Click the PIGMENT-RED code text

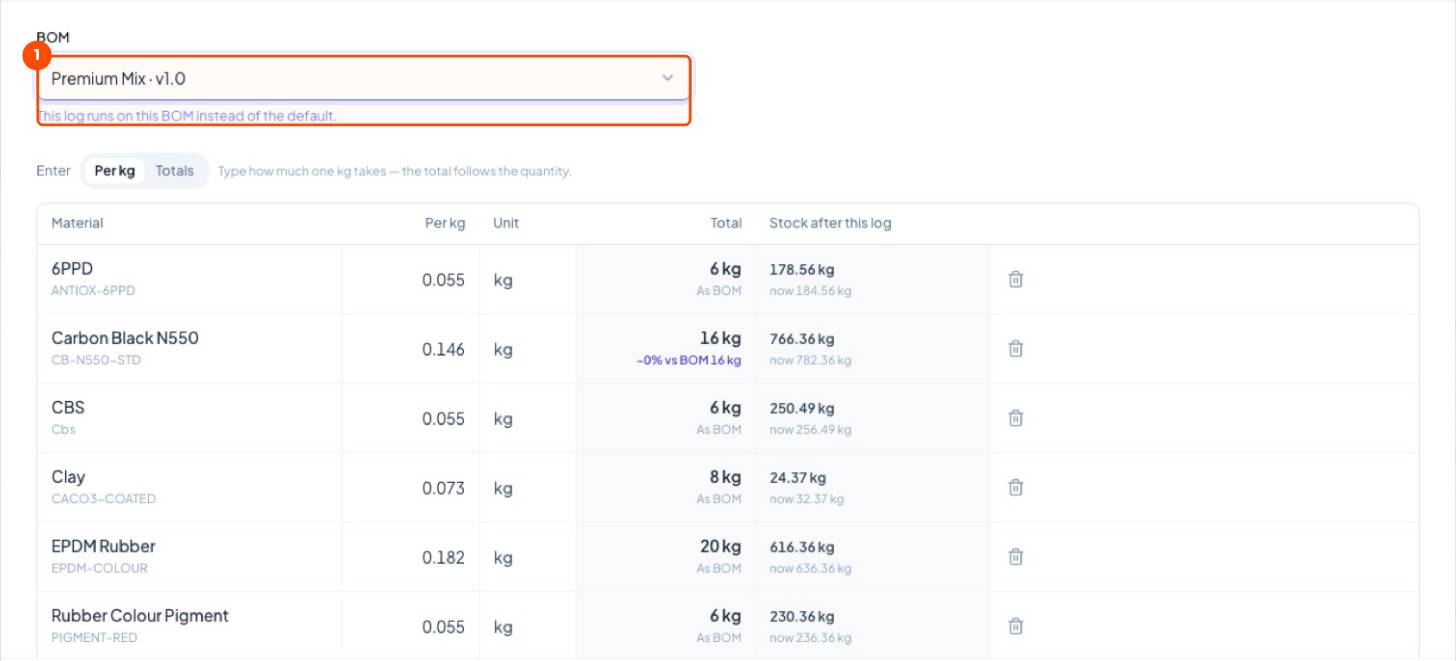[94, 637]
